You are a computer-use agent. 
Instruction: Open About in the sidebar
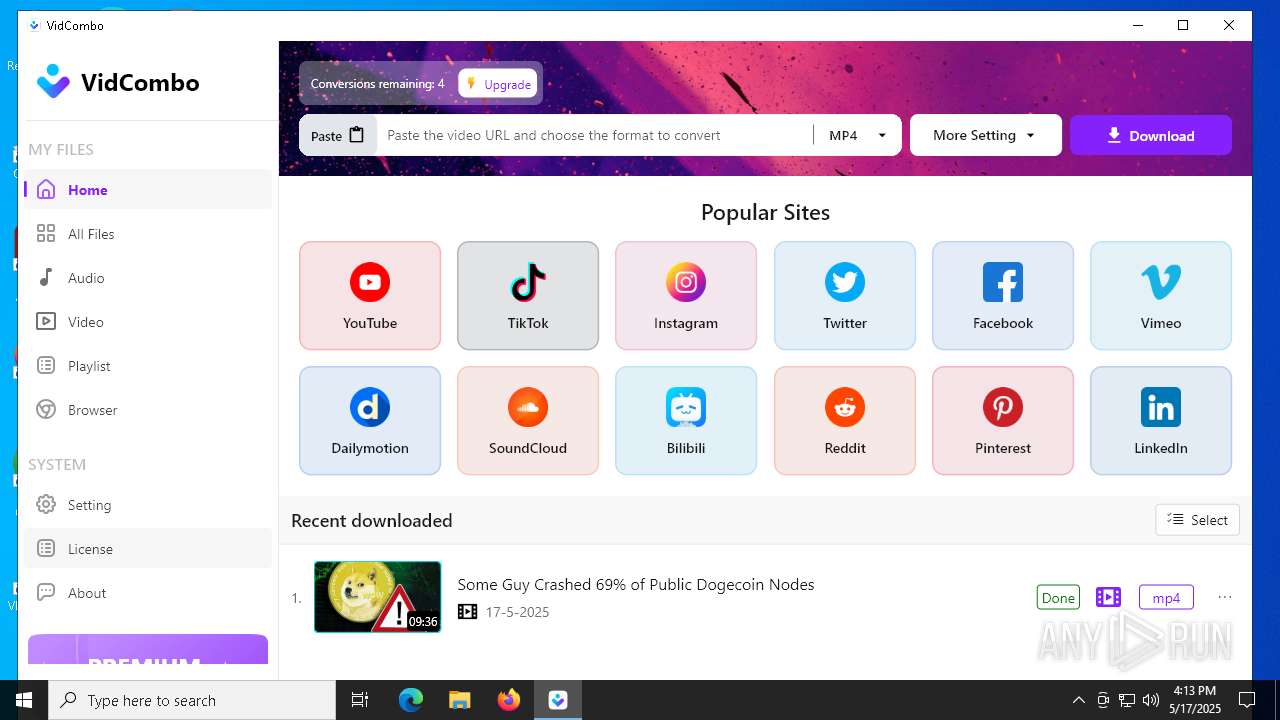tap(148, 592)
